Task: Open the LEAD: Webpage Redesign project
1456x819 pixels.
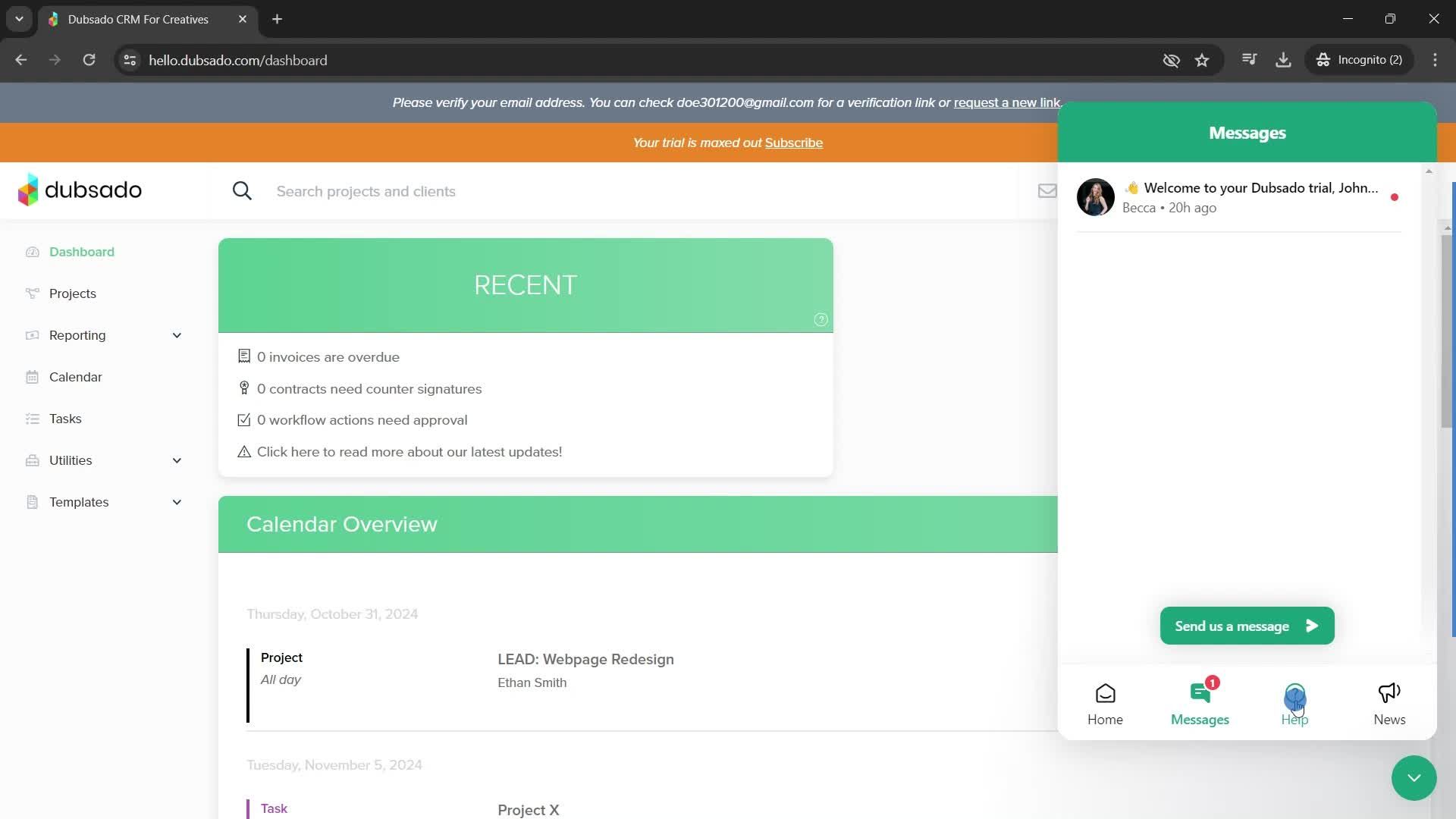Action: pyautogui.click(x=585, y=659)
